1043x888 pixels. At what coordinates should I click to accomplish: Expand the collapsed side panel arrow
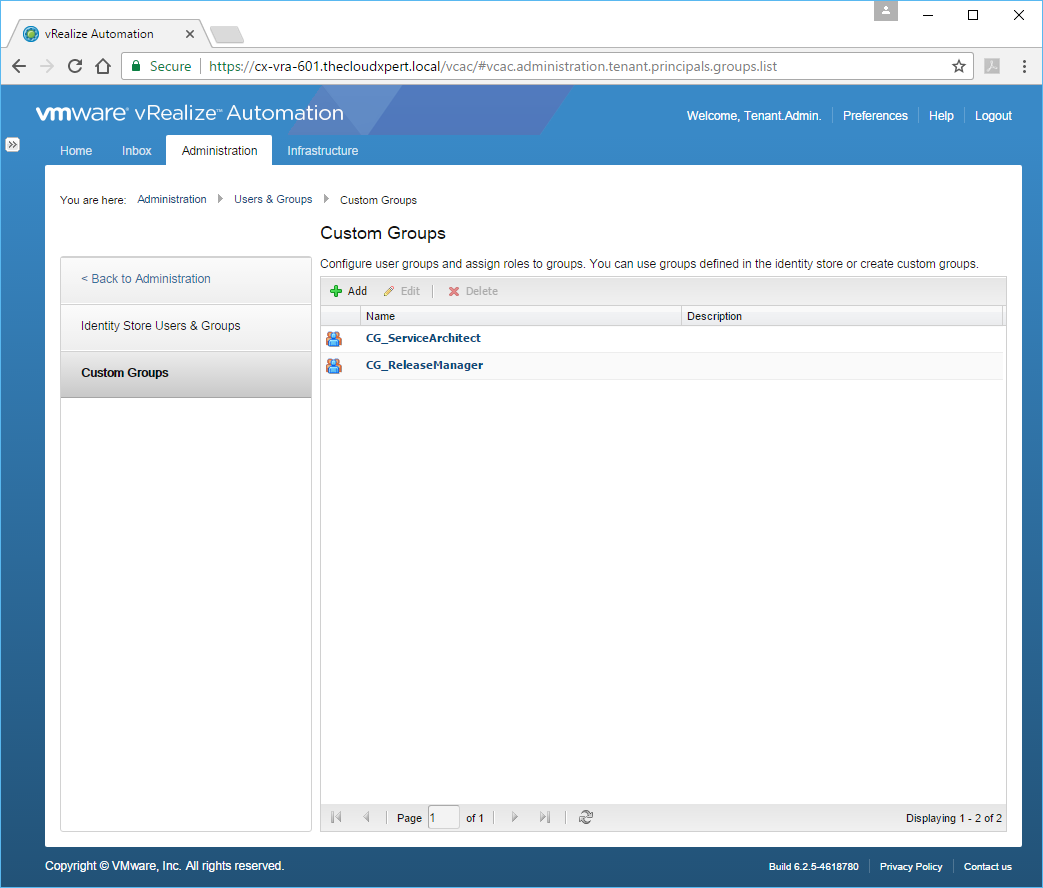click(x=13, y=144)
